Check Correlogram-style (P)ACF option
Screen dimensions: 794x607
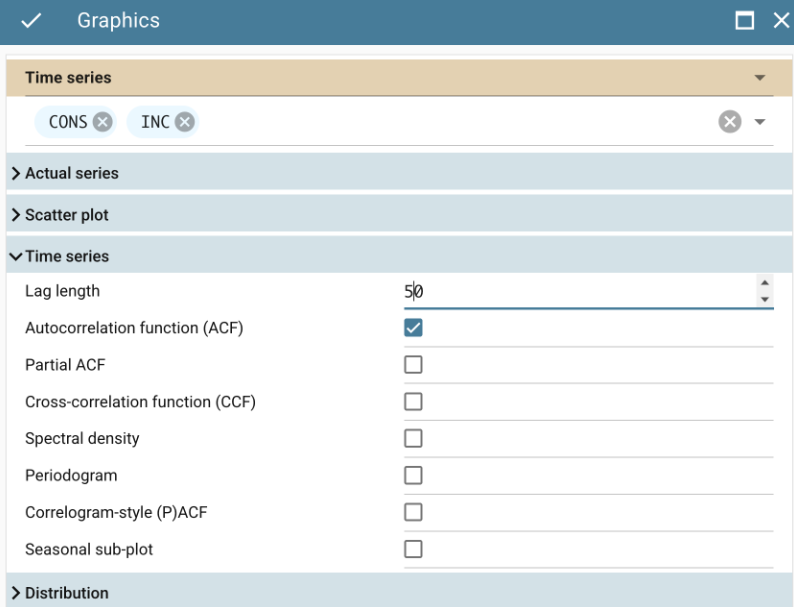pyautogui.click(x=413, y=512)
